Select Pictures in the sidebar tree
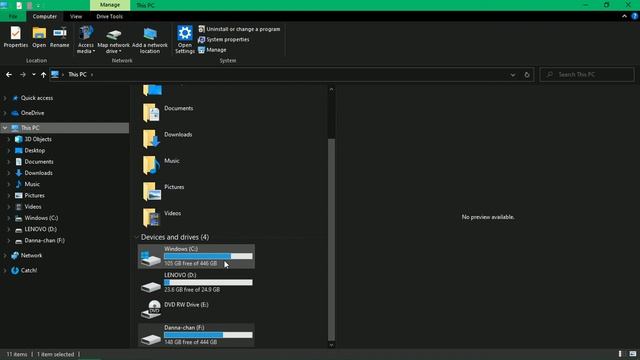 point(34,196)
